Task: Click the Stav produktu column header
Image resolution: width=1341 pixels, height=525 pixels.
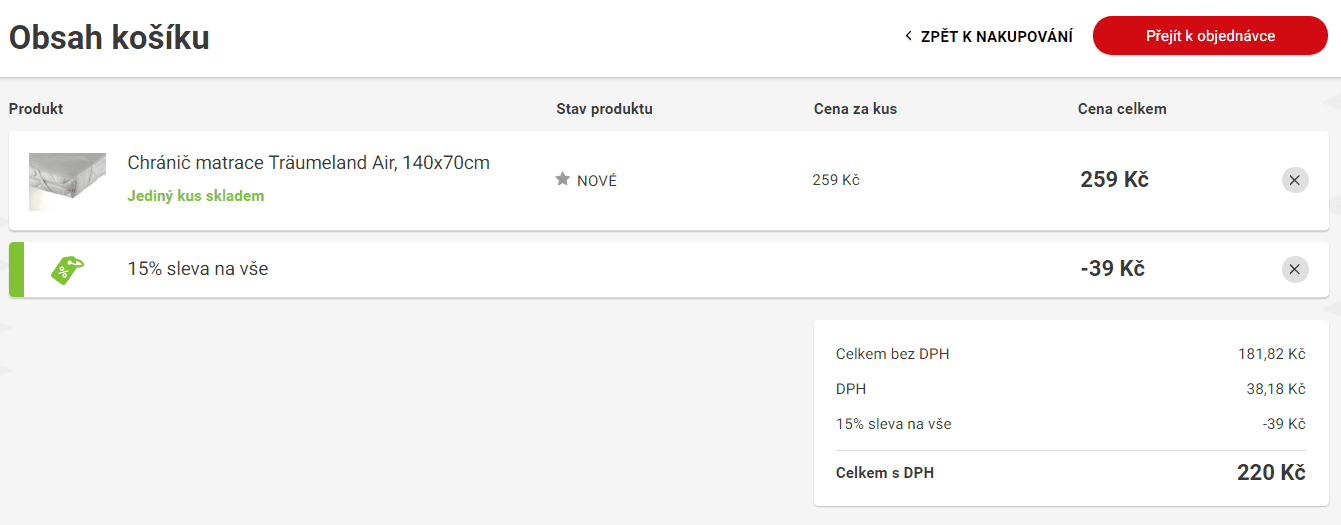Action: [604, 109]
